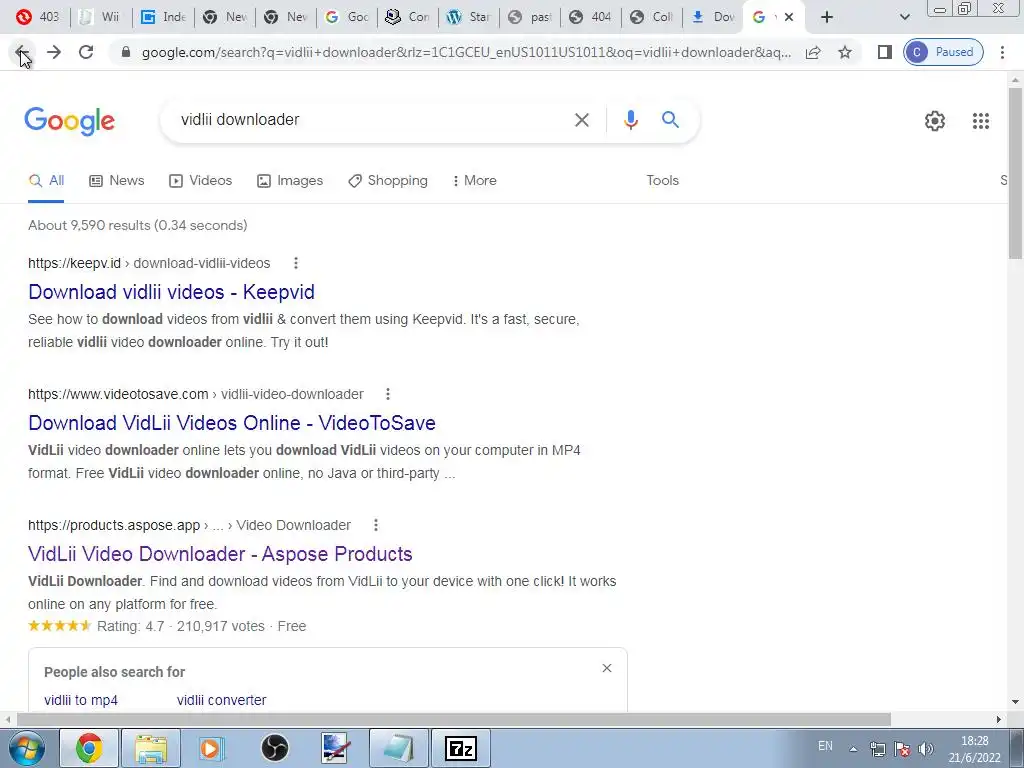Open the search Tools button
This screenshot has width=1024, height=768.
tap(662, 181)
